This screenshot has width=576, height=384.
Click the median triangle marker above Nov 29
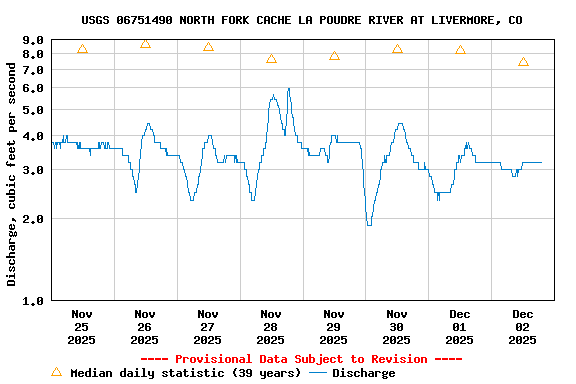tap(334, 56)
